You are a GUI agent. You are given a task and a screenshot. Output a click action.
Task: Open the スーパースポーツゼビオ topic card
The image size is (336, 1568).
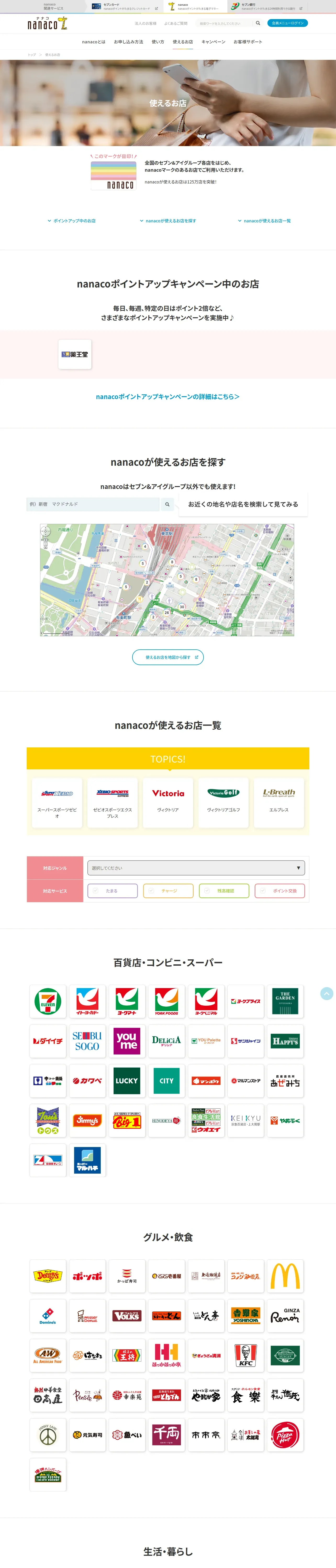click(x=57, y=802)
